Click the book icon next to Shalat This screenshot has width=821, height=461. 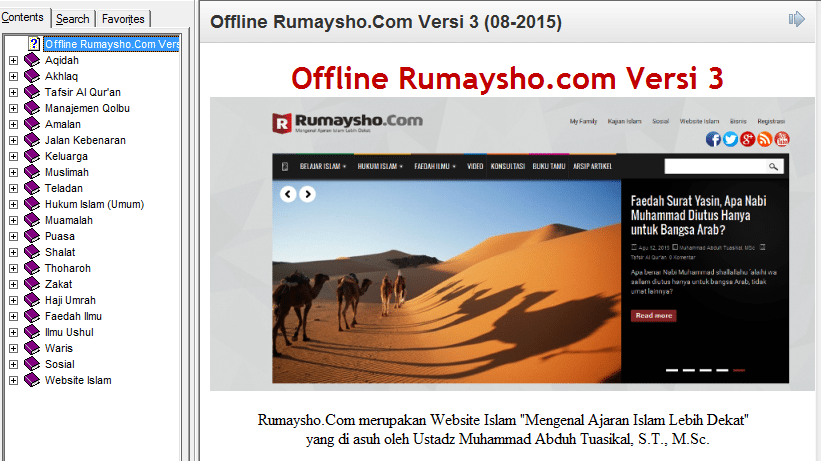[x=32, y=252]
